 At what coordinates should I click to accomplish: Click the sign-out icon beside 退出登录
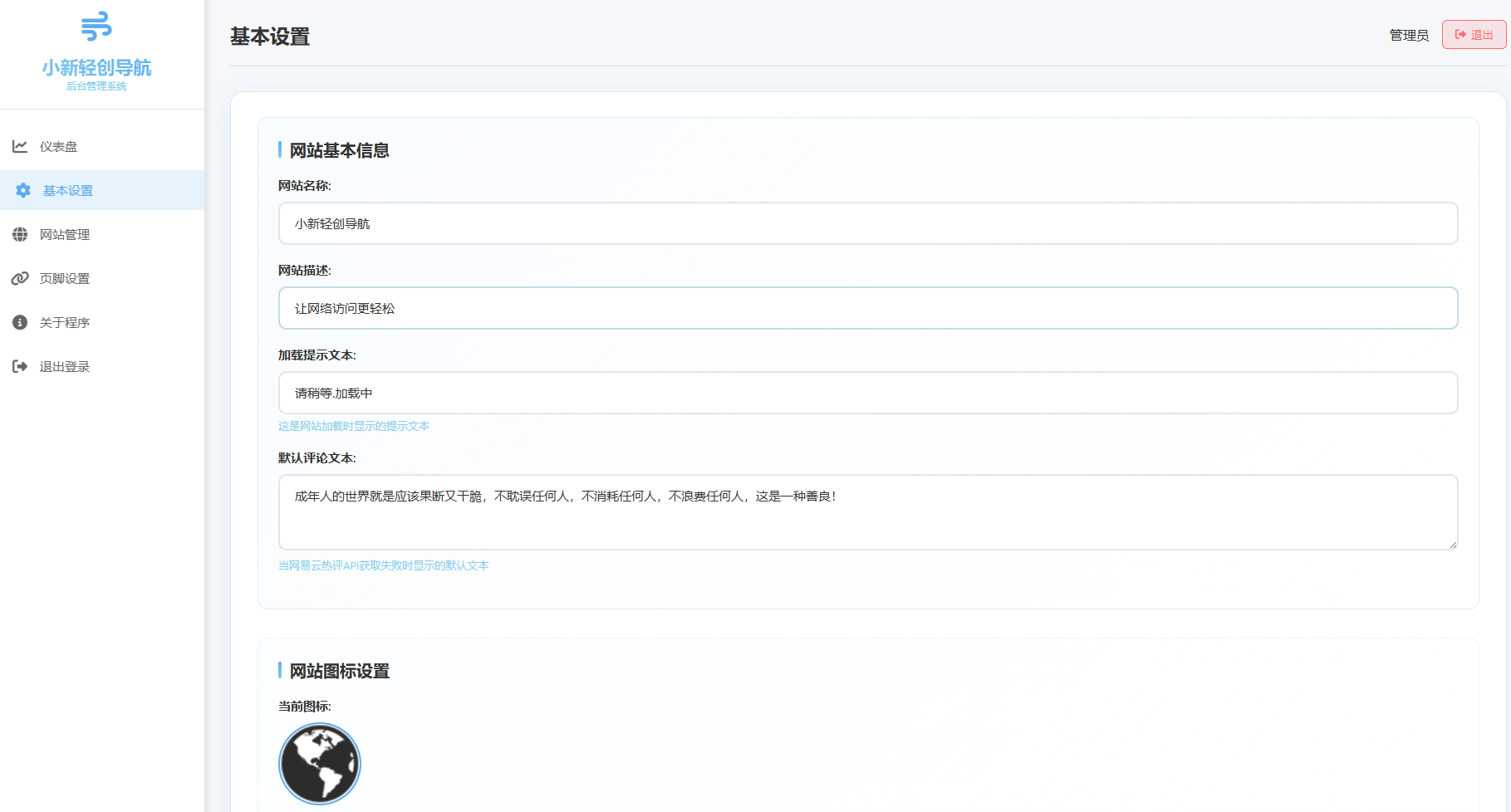(20, 366)
